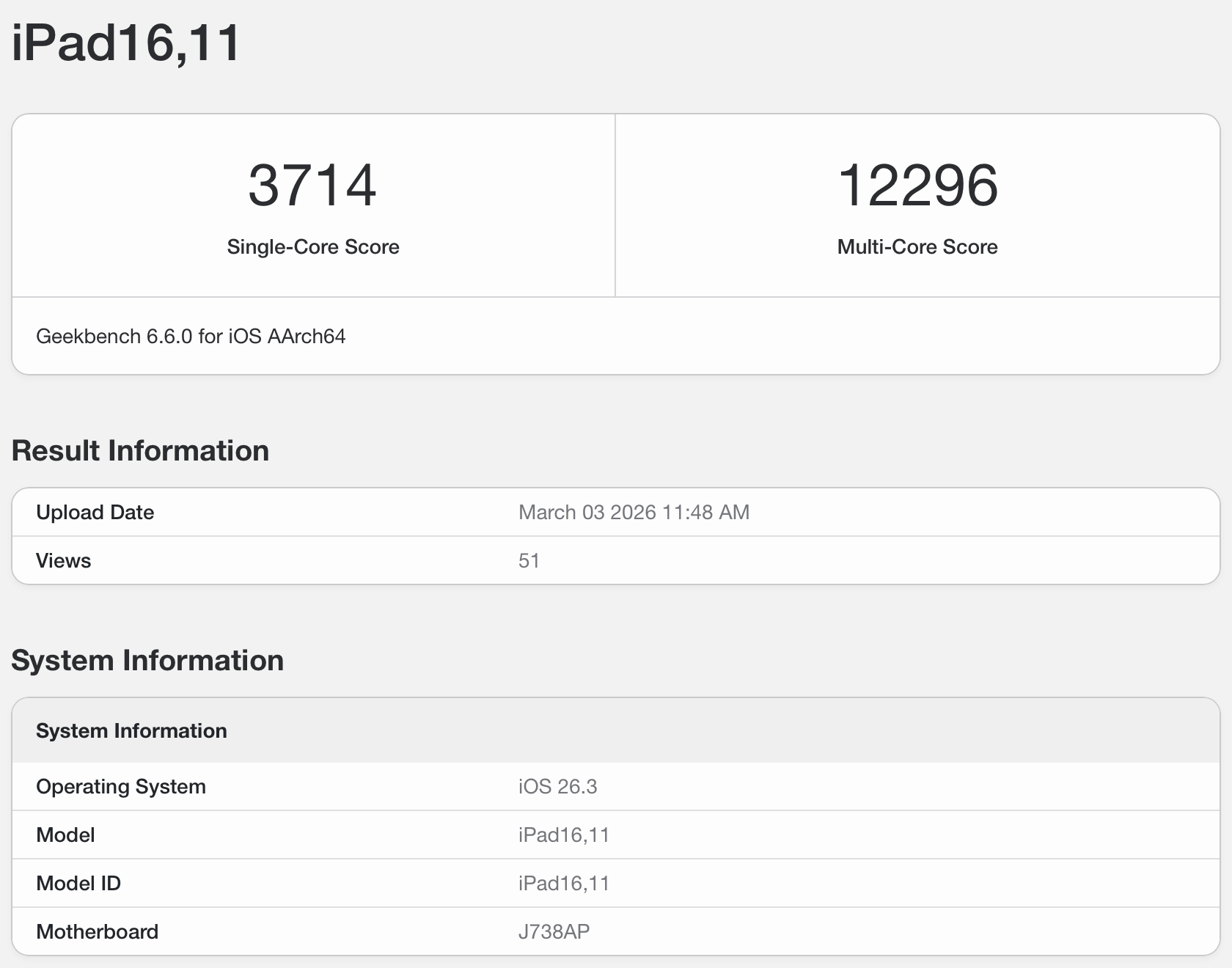Select the iOS 26.3 value

(x=557, y=787)
